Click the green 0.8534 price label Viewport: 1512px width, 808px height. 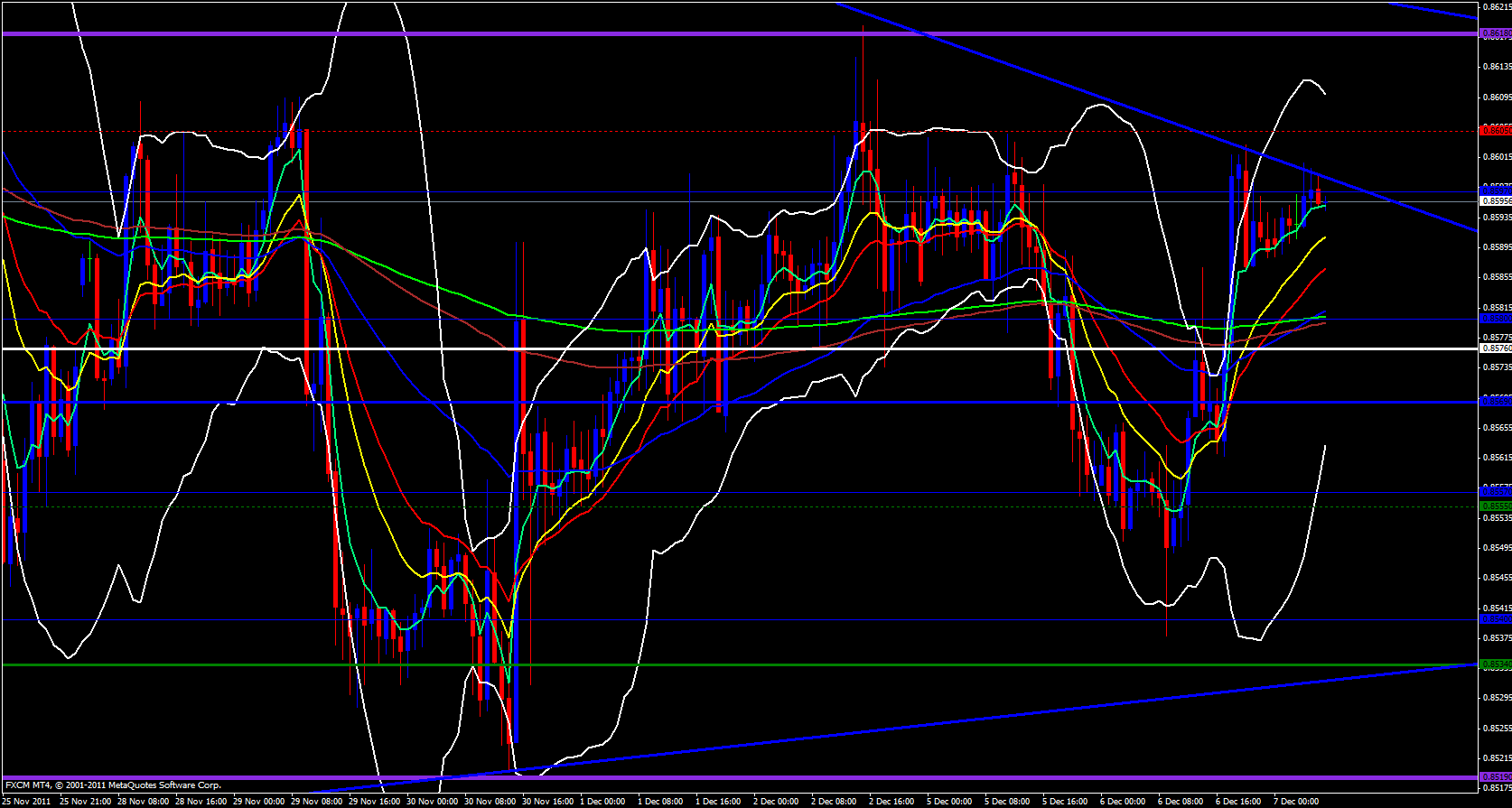(x=1495, y=664)
